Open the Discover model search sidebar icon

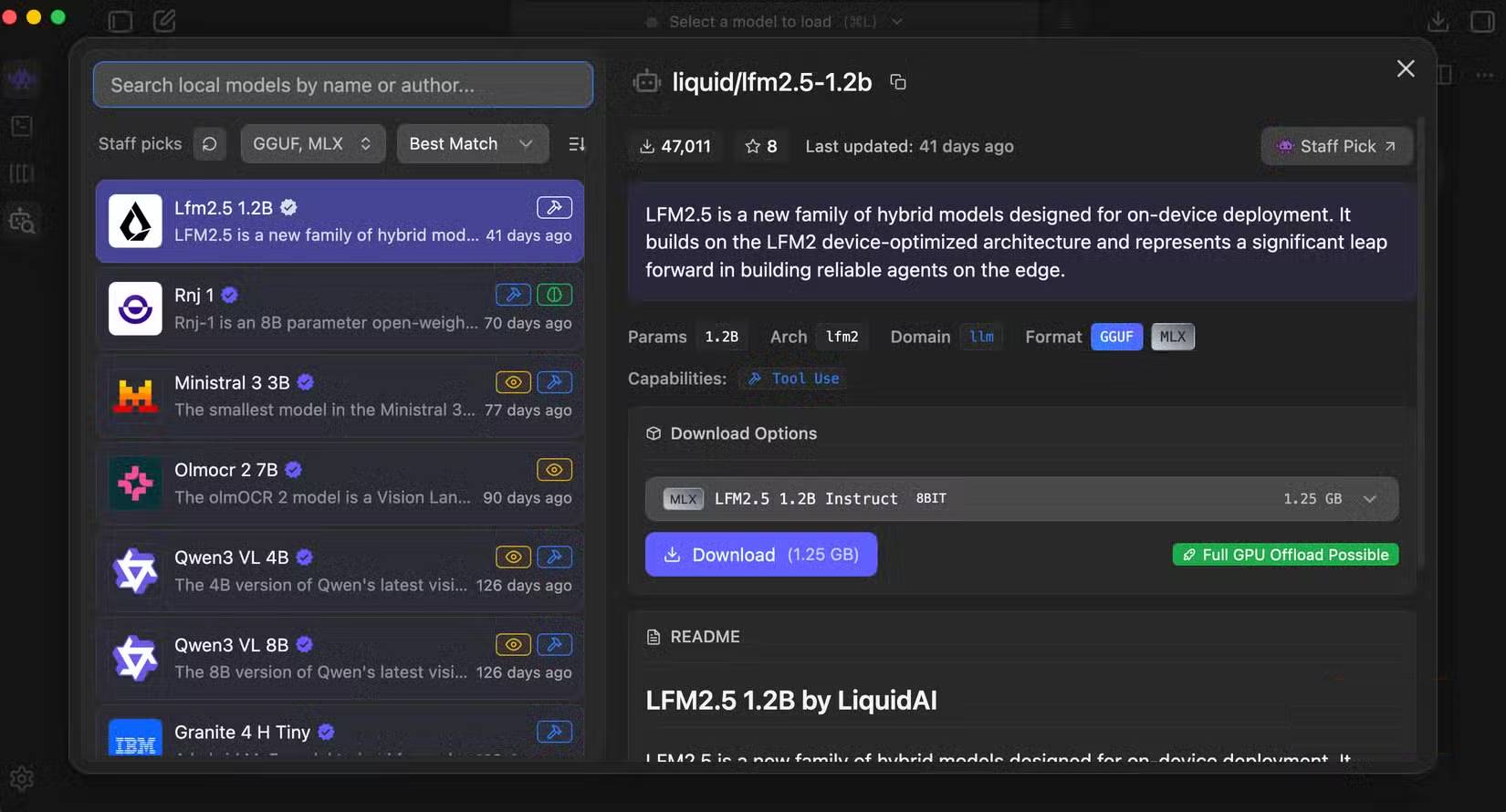pos(22,221)
